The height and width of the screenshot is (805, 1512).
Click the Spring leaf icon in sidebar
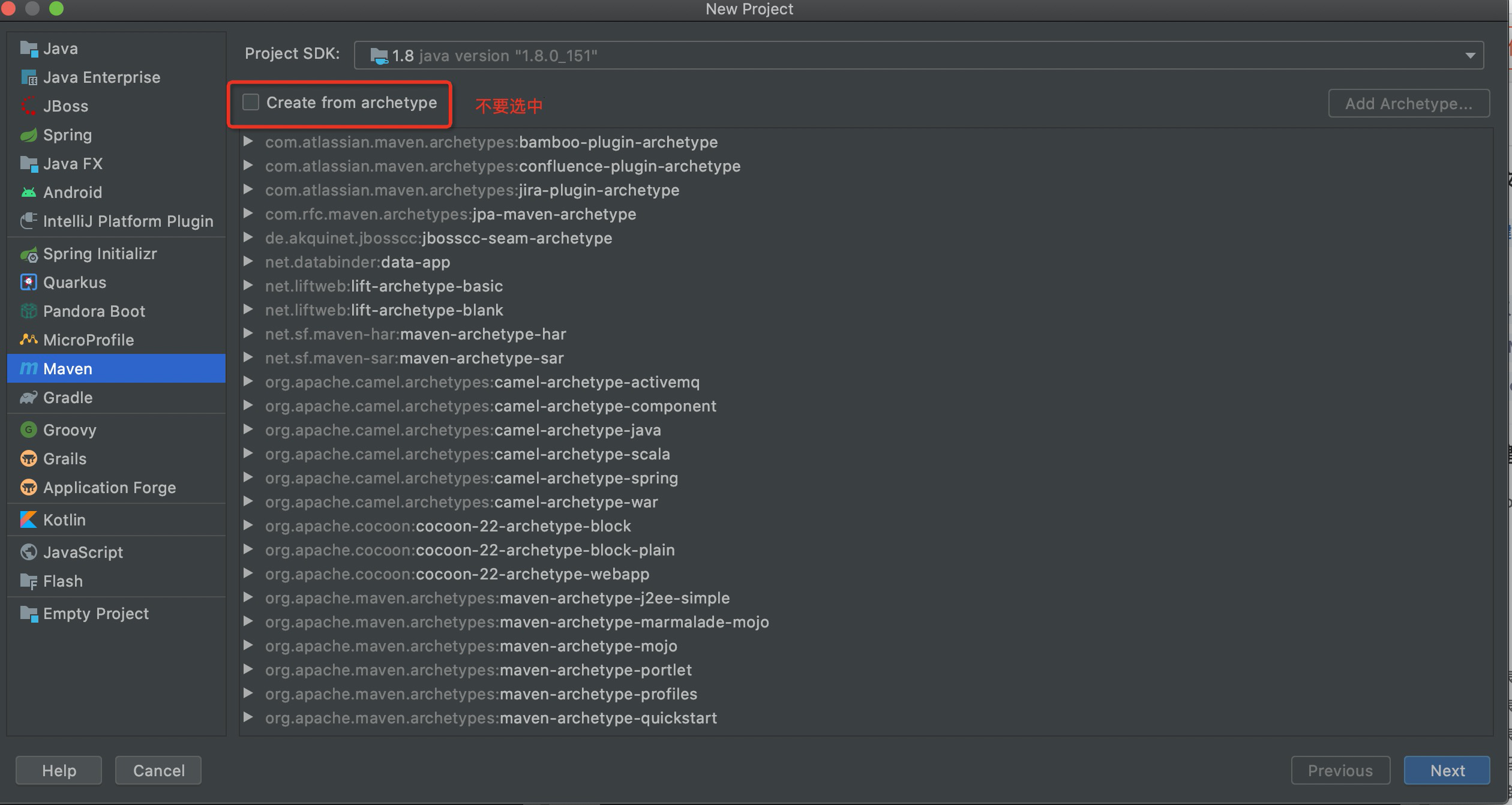coord(28,135)
